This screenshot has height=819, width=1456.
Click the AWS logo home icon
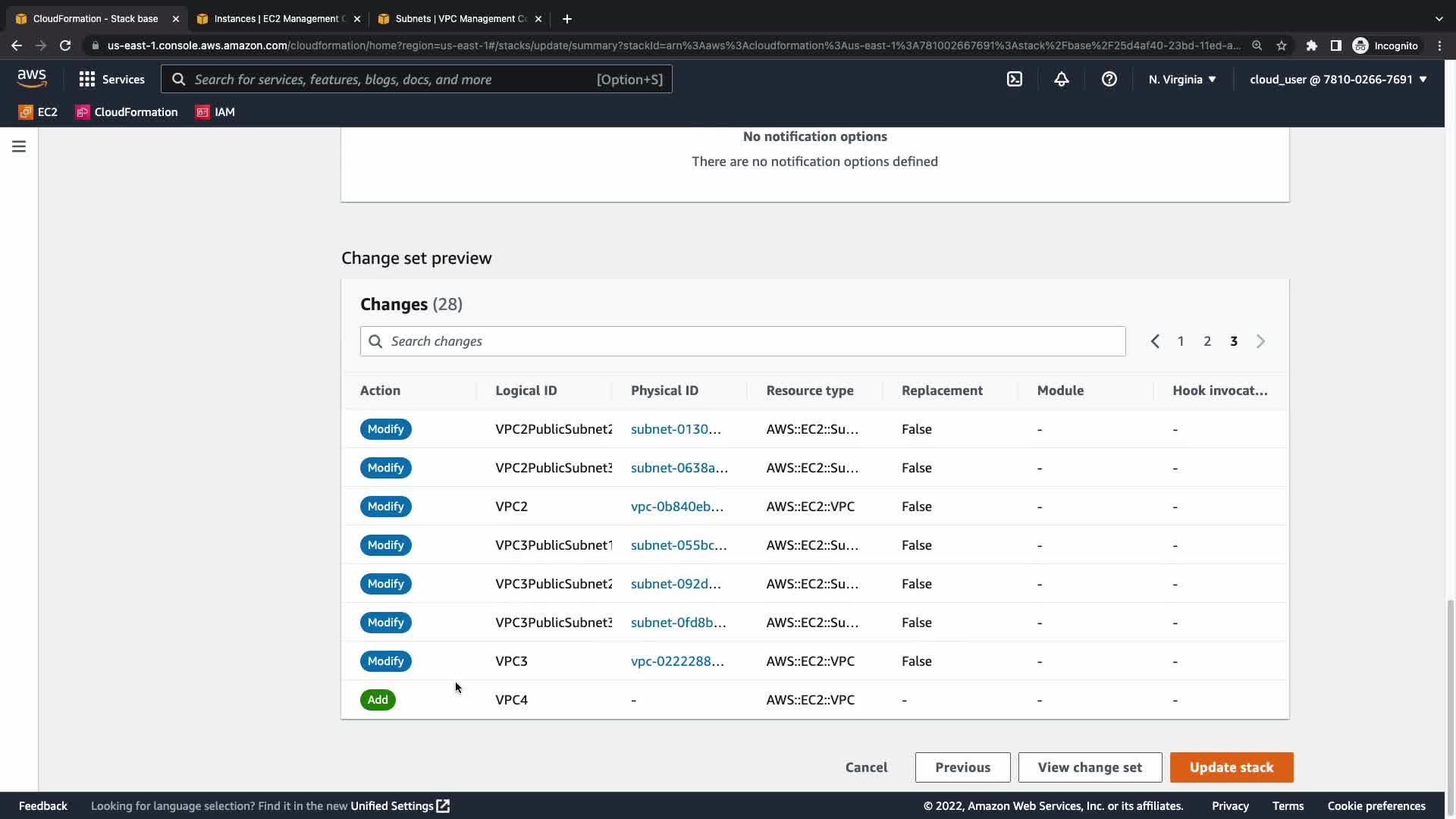(32, 78)
